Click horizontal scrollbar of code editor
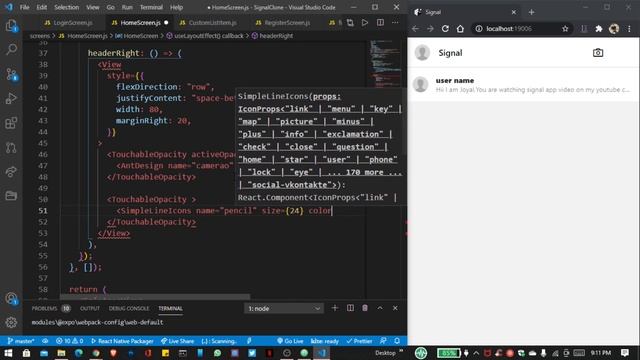The image size is (640, 360). [x=155, y=297]
